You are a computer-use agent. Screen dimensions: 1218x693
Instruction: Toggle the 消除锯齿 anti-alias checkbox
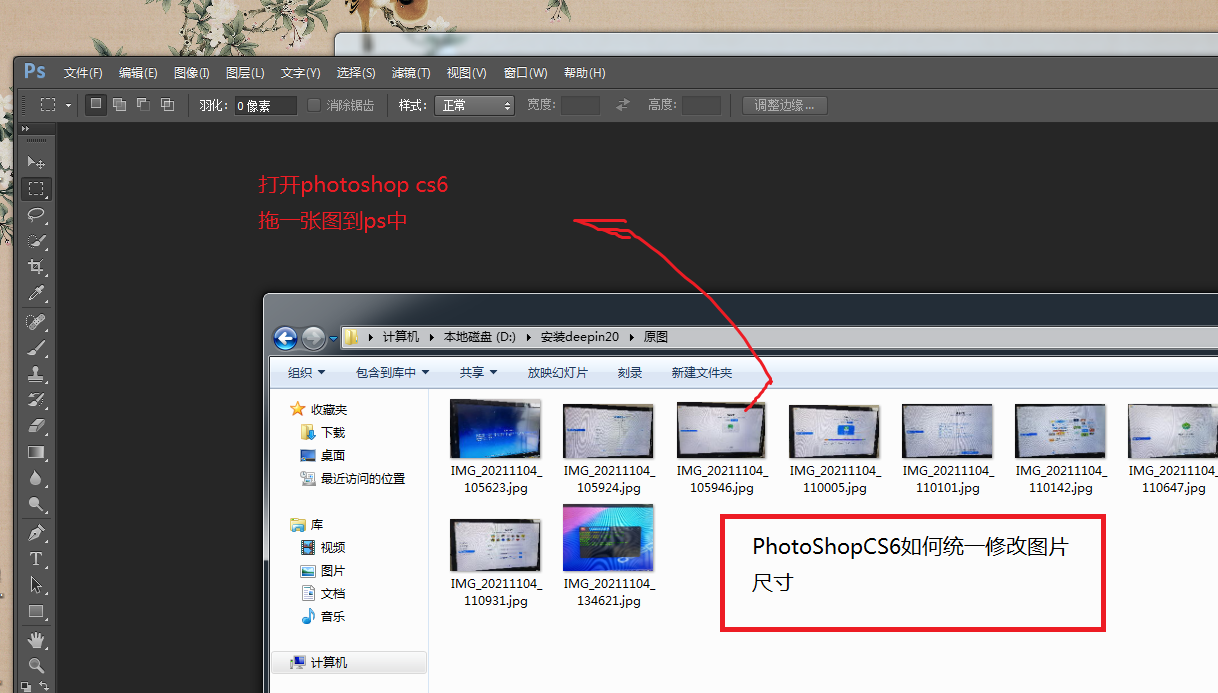pyautogui.click(x=314, y=105)
